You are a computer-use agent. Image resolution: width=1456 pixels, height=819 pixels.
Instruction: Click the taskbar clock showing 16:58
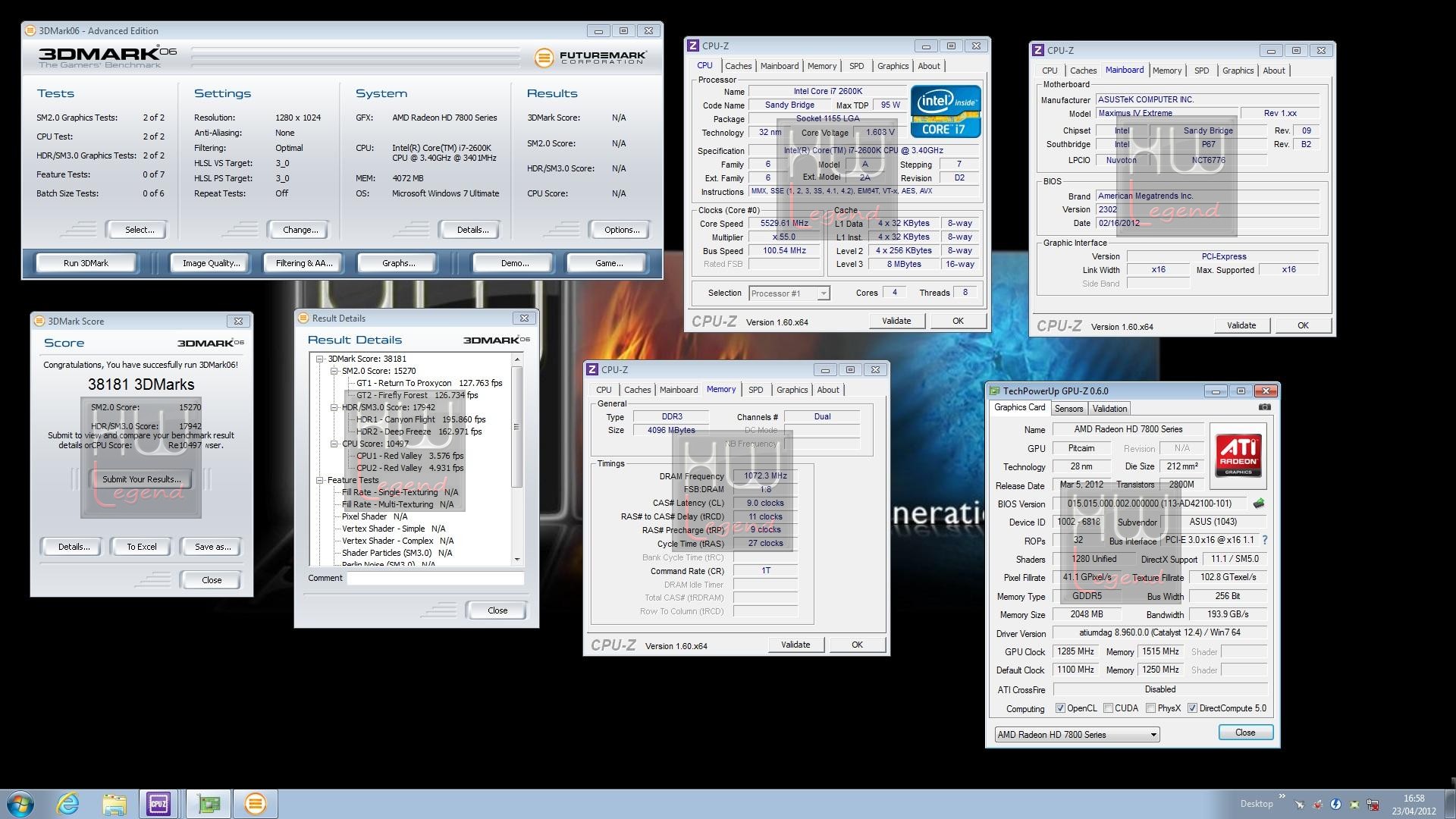1414,805
